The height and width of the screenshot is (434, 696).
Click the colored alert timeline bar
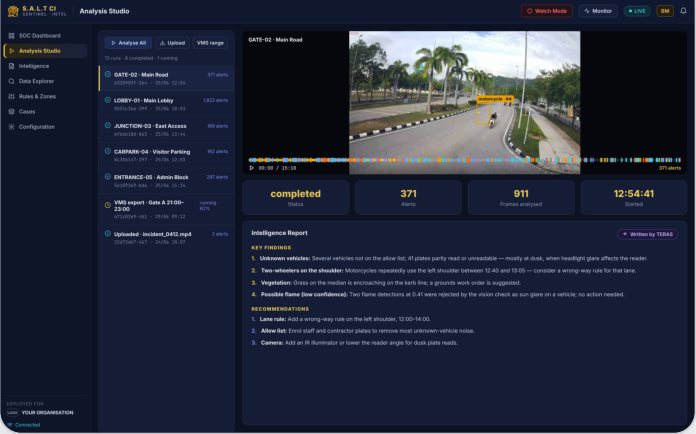(x=464, y=160)
